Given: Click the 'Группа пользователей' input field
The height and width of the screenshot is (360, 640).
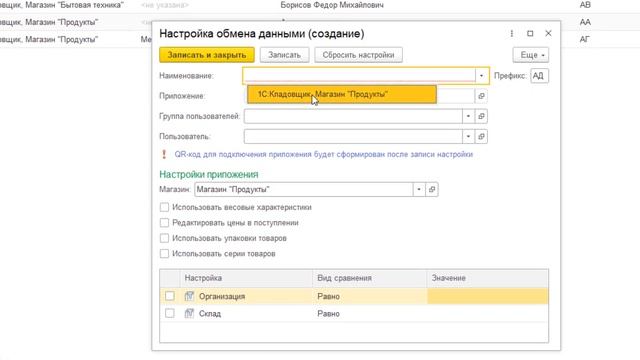Looking at the screenshot, I should tap(353, 116).
